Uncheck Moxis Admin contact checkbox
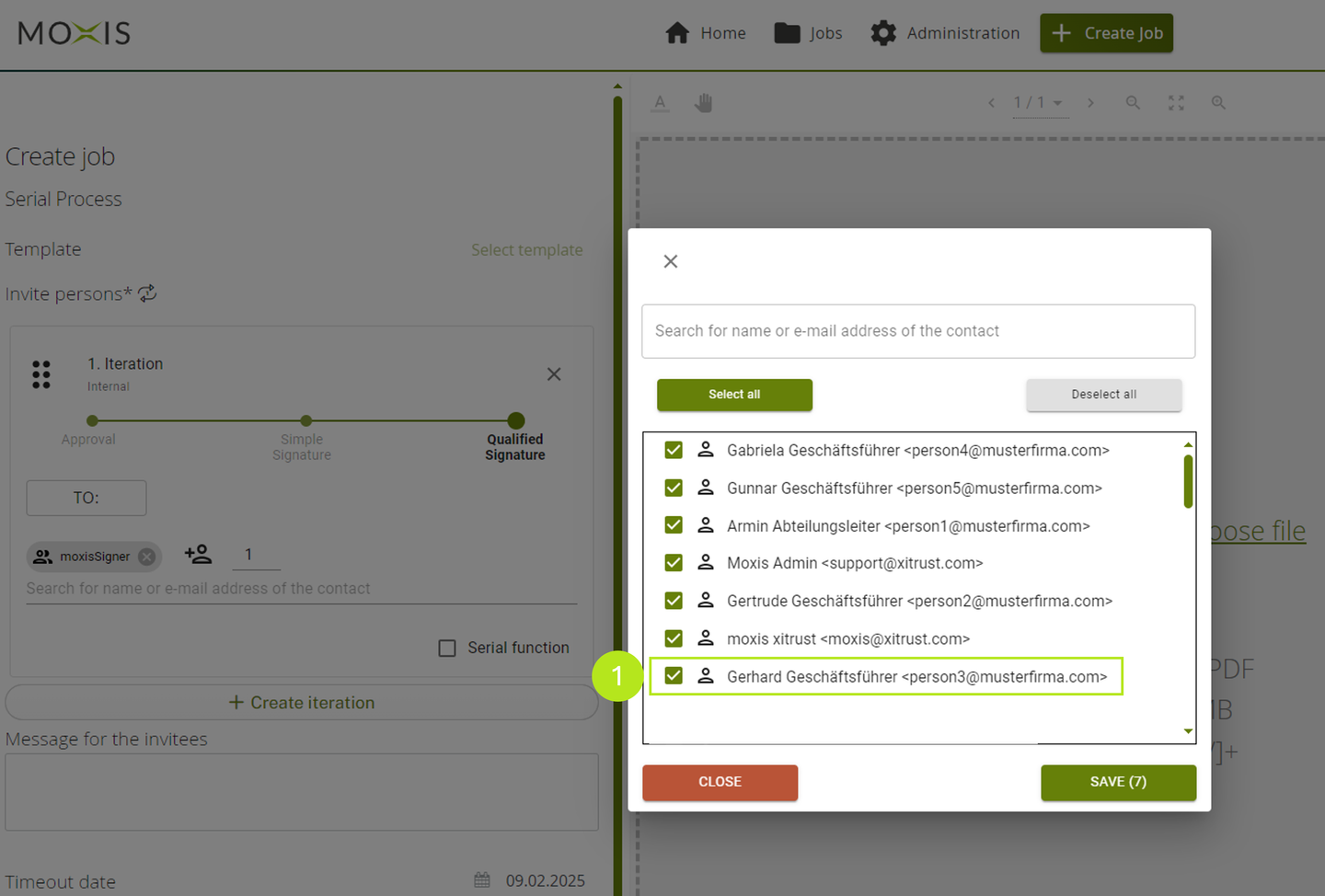 pos(674,563)
